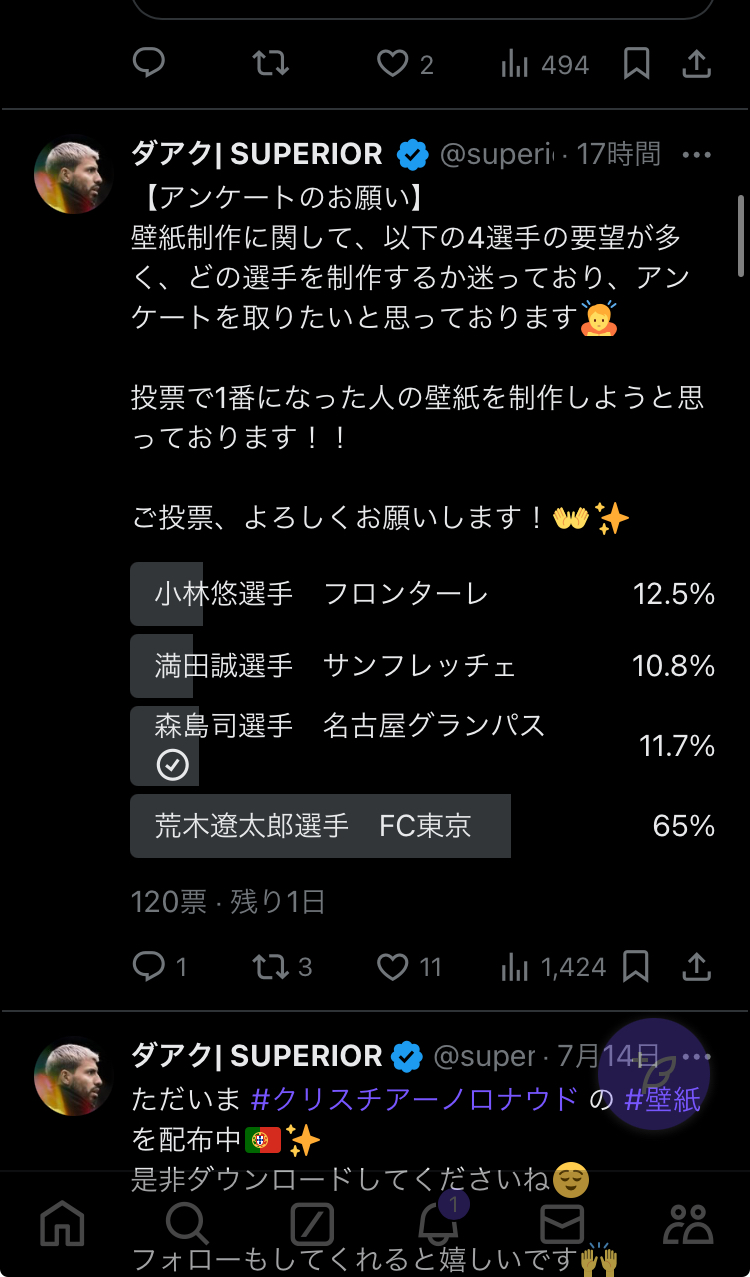
Task: Open more options menu for poll post
Action: [696, 155]
